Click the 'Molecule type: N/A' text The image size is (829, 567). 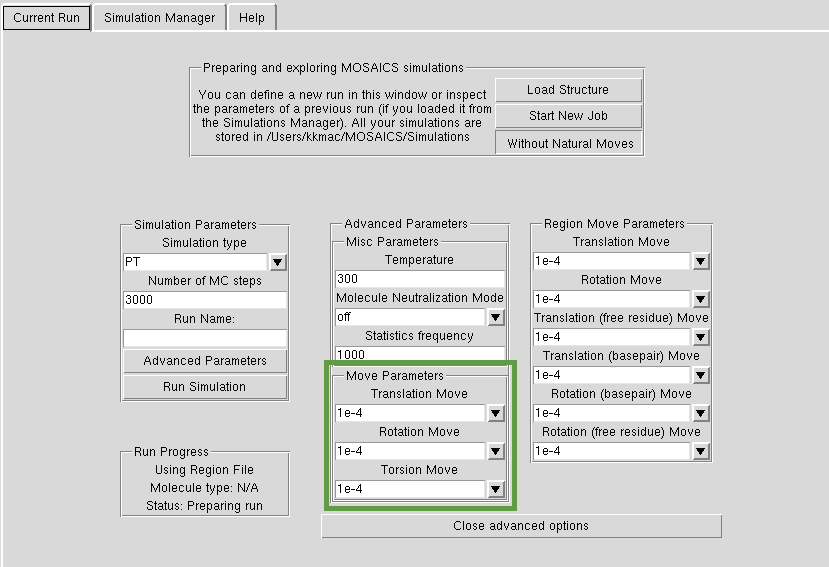point(205,488)
